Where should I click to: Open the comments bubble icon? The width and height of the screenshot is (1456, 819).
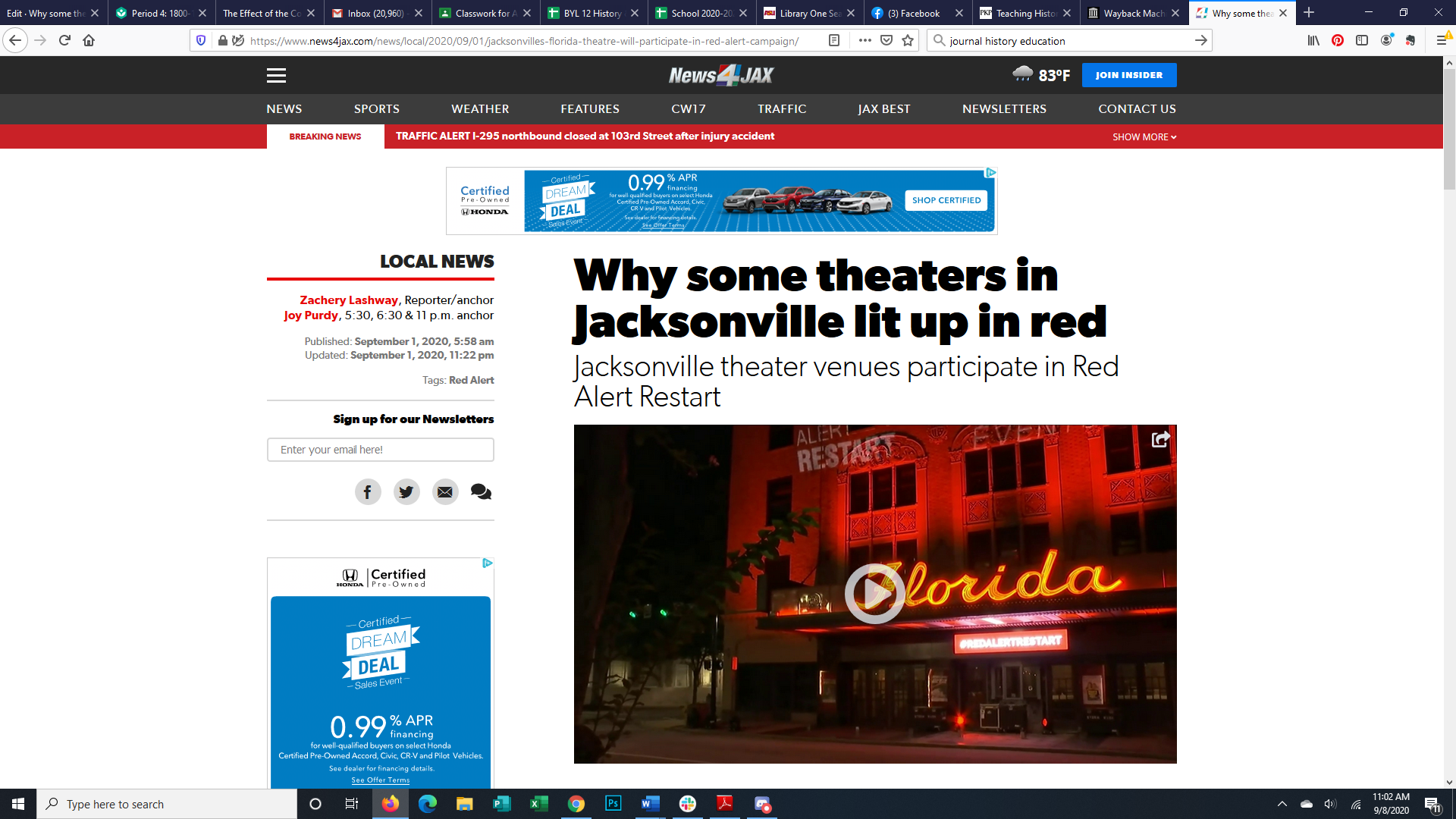481,492
